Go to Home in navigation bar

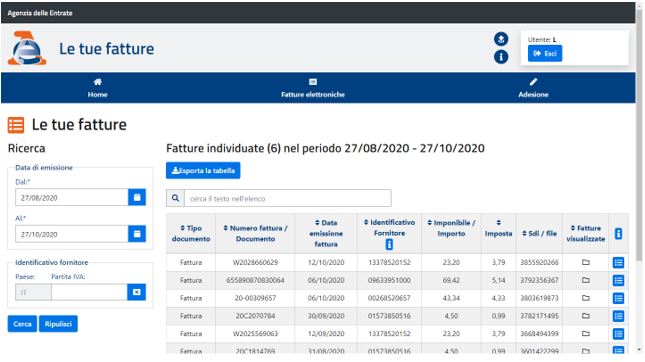(97, 88)
